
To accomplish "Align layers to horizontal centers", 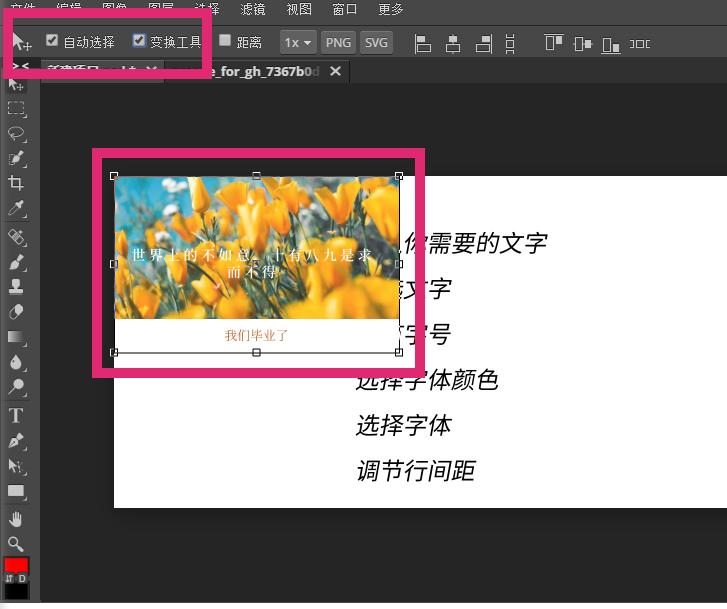I will pyautogui.click(x=453, y=44).
